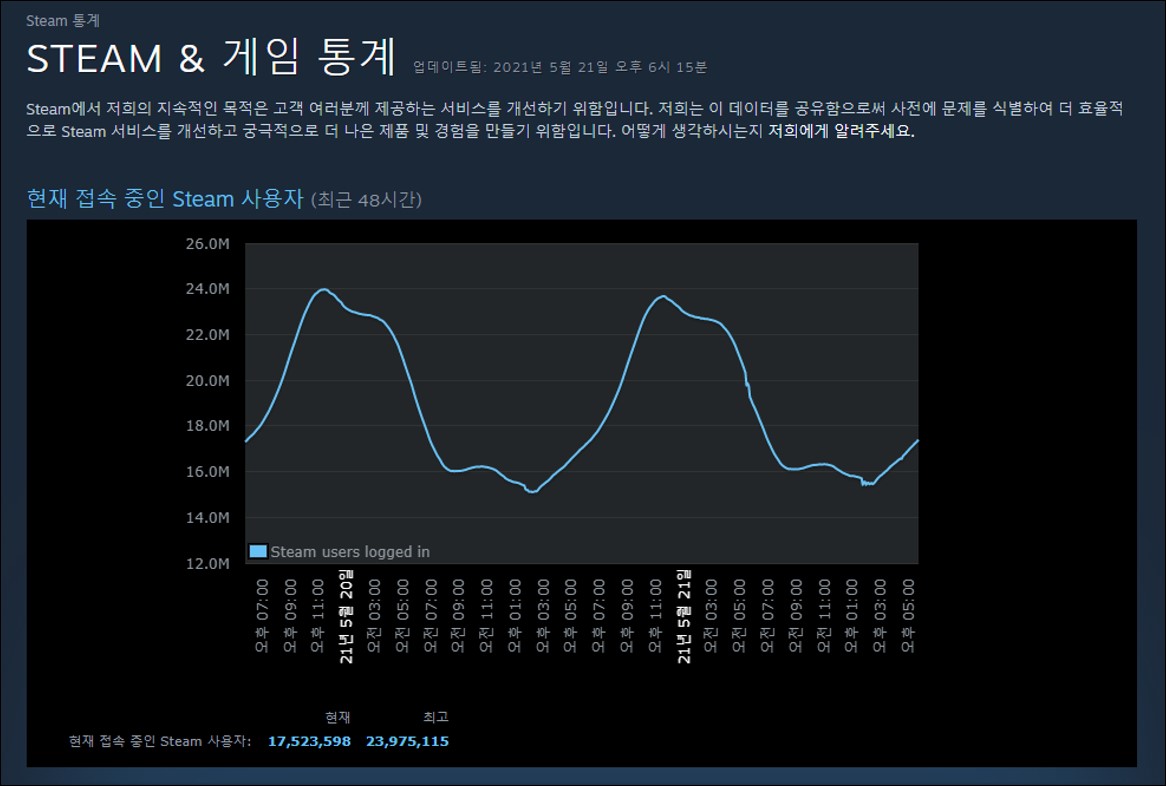Viewport: 1166px width, 786px height.
Task: Click the '21년 5월 20일' date axis label
Action: pyautogui.click(x=346, y=616)
